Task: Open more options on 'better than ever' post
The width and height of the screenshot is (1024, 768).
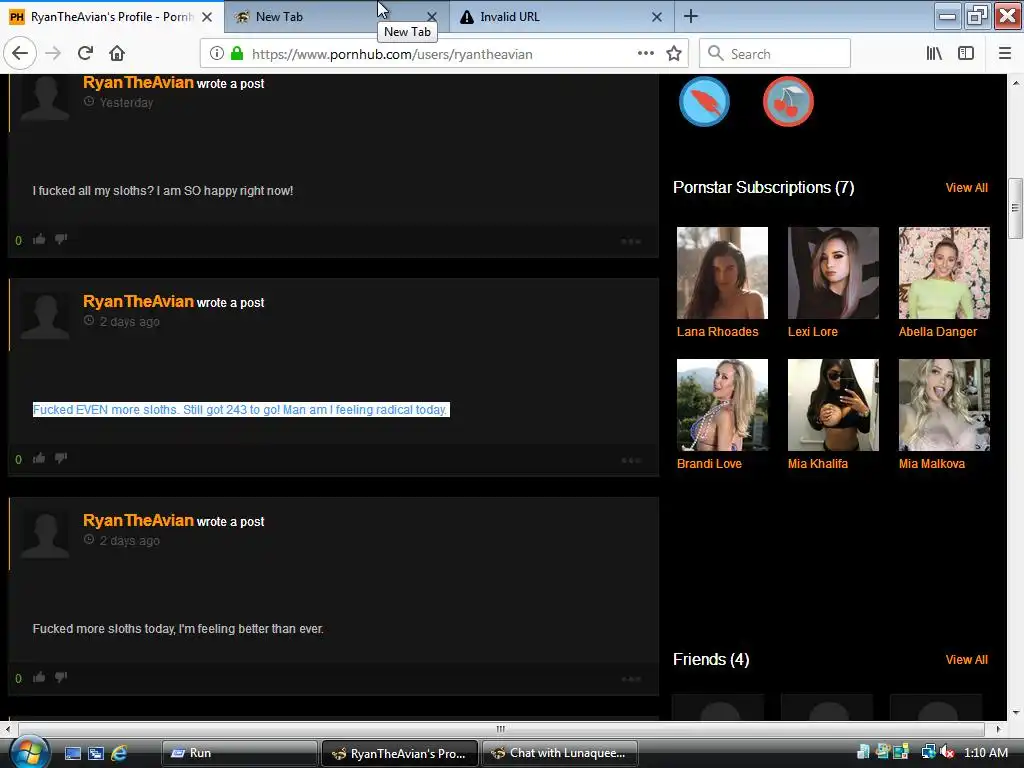Action: coord(631,679)
